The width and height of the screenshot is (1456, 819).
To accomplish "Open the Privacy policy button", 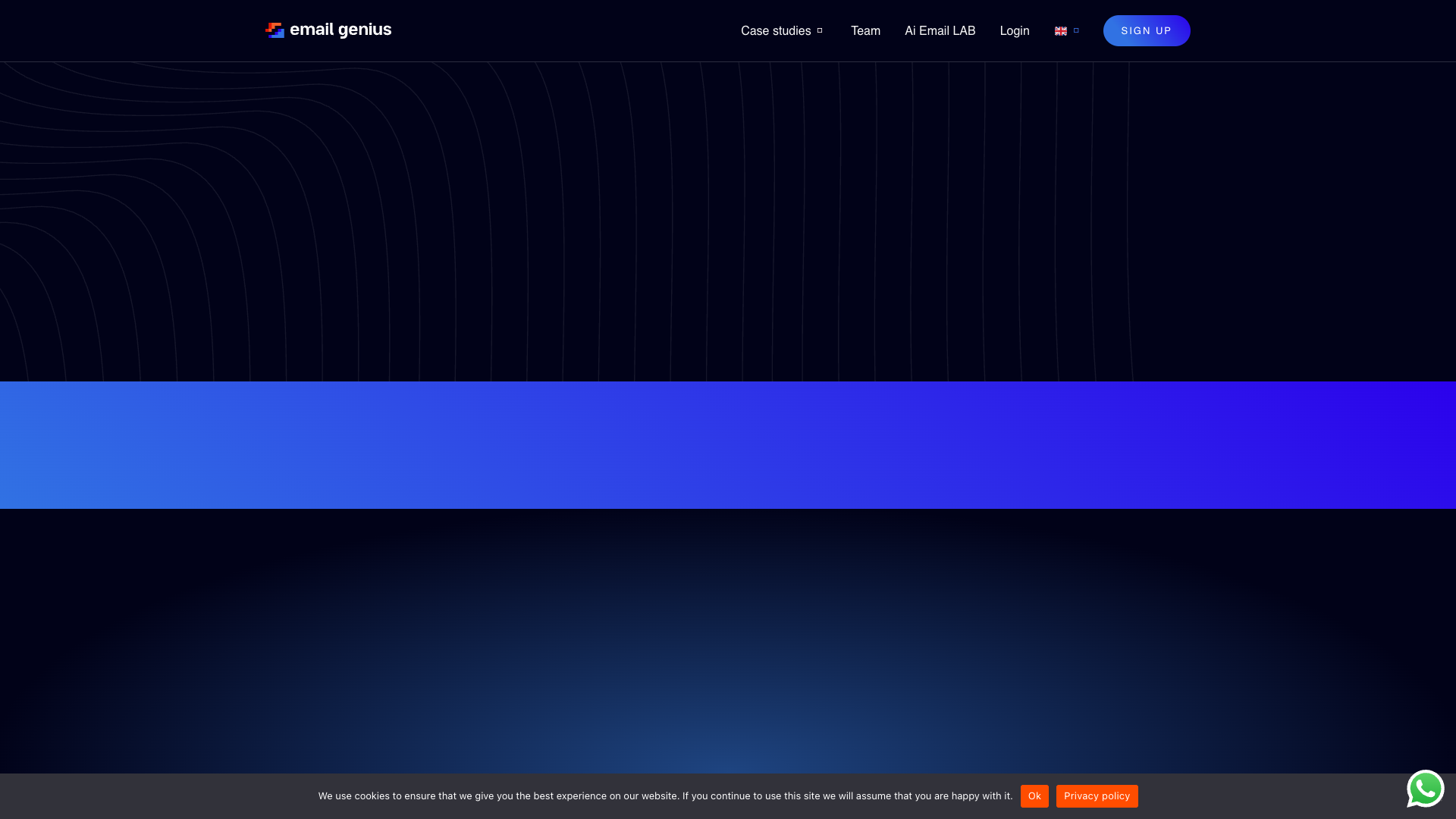I will pos(1097,796).
